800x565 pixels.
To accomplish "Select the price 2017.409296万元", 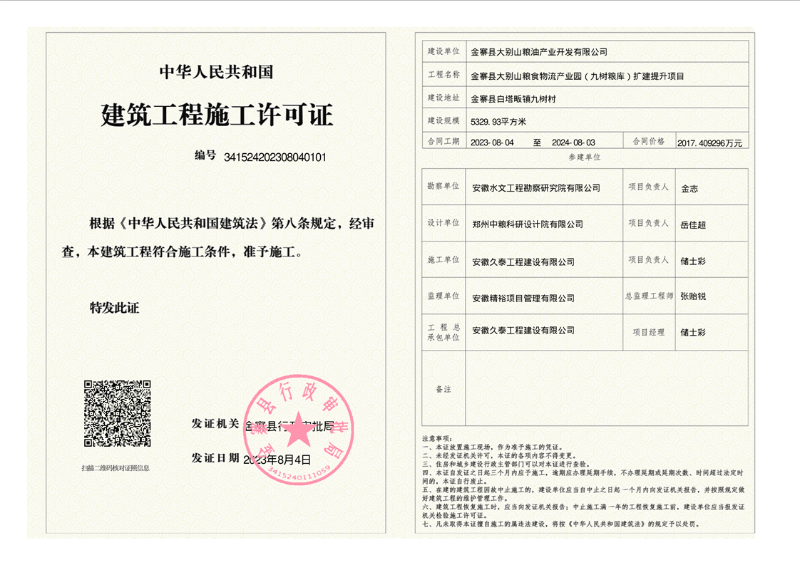I will click(709, 143).
